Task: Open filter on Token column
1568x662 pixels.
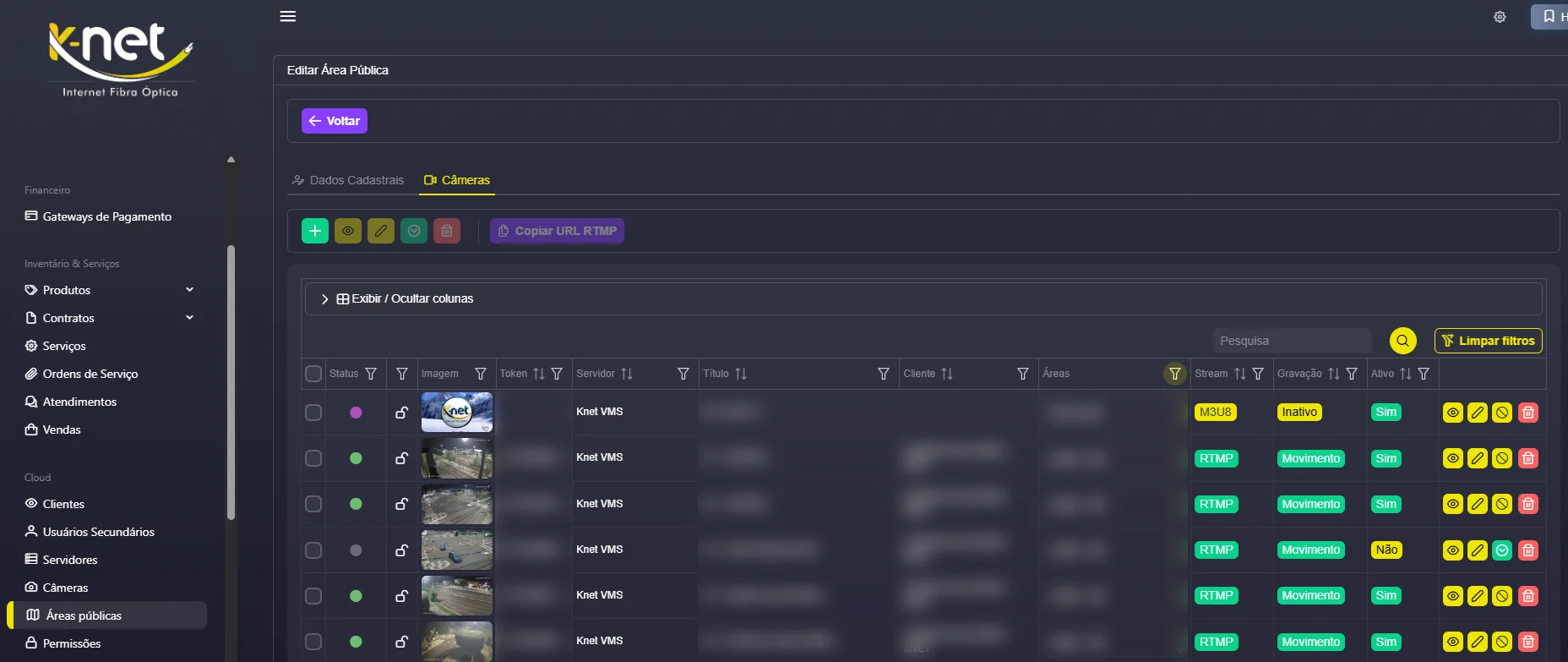Action: tap(557, 374)
